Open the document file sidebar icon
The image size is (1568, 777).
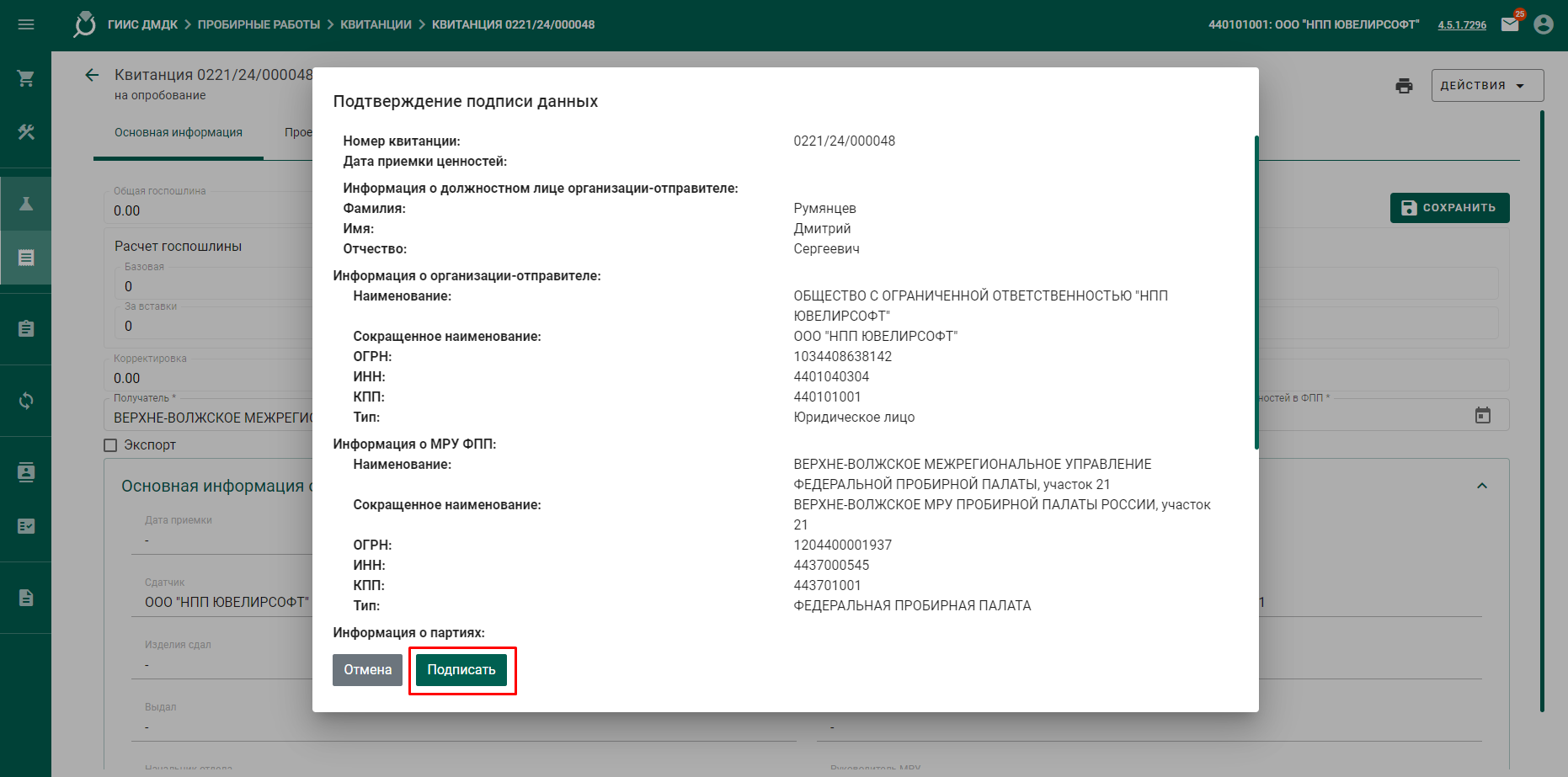tap(26, 598)
